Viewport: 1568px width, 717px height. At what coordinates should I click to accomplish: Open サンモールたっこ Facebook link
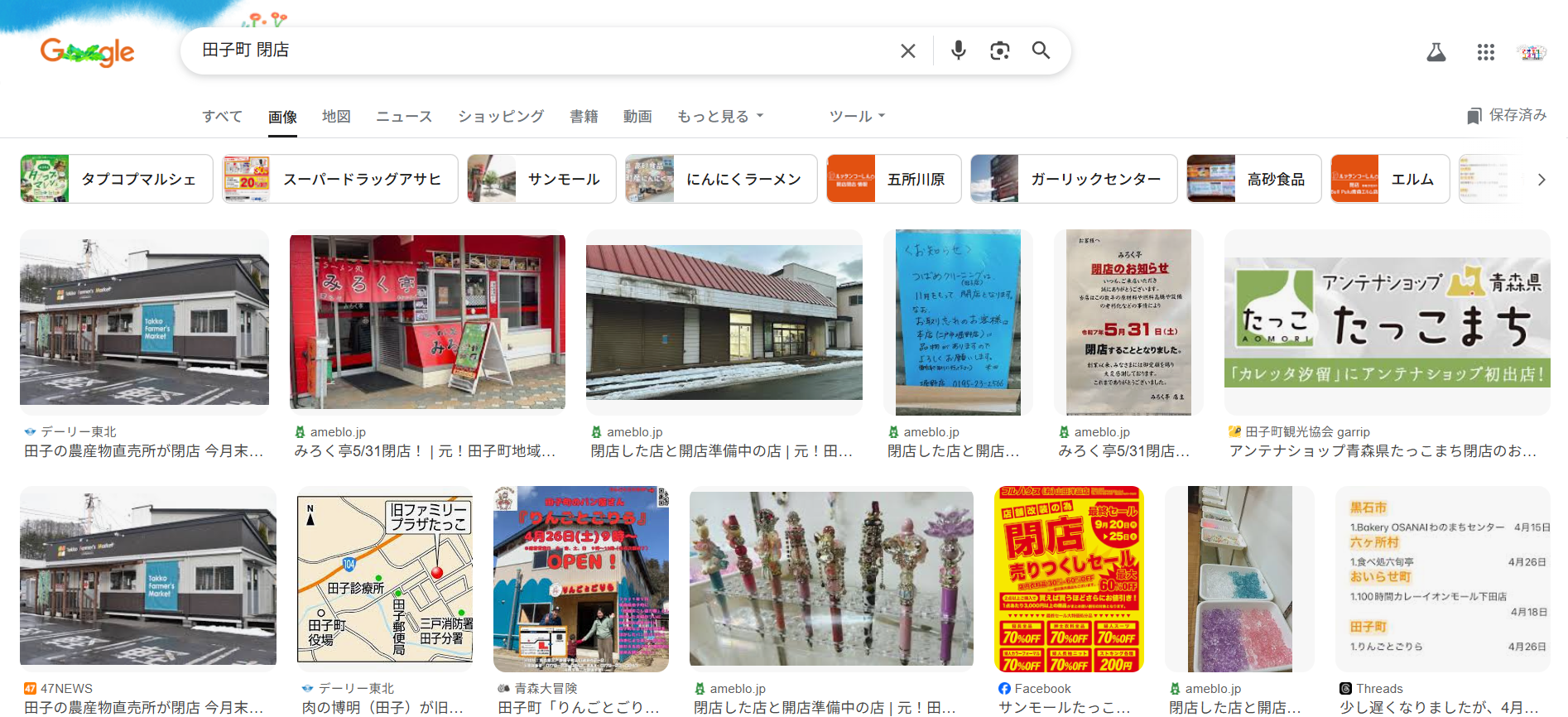click(x=1064, y=708)
